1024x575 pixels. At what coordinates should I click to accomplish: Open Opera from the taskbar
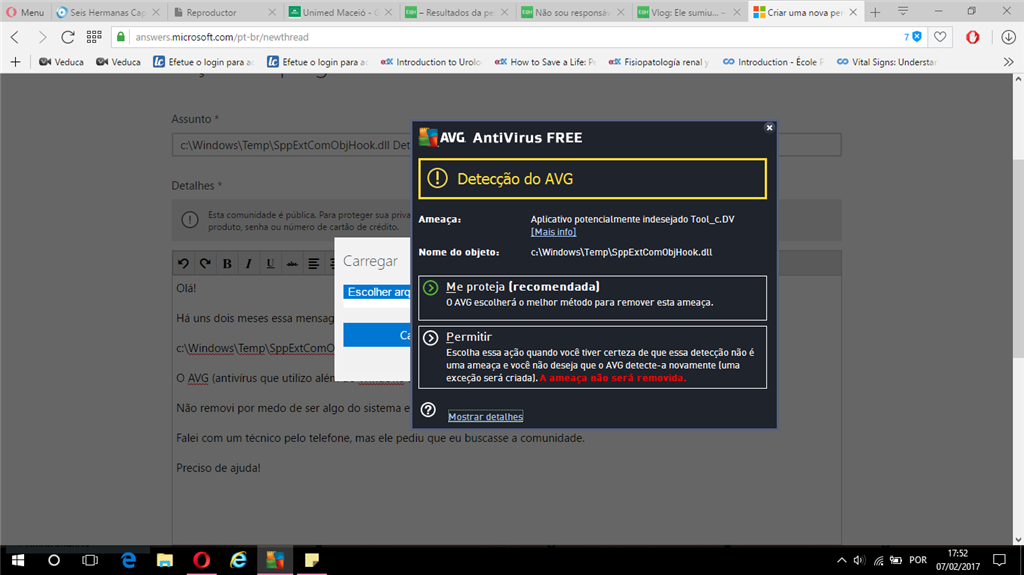(202, 561)
